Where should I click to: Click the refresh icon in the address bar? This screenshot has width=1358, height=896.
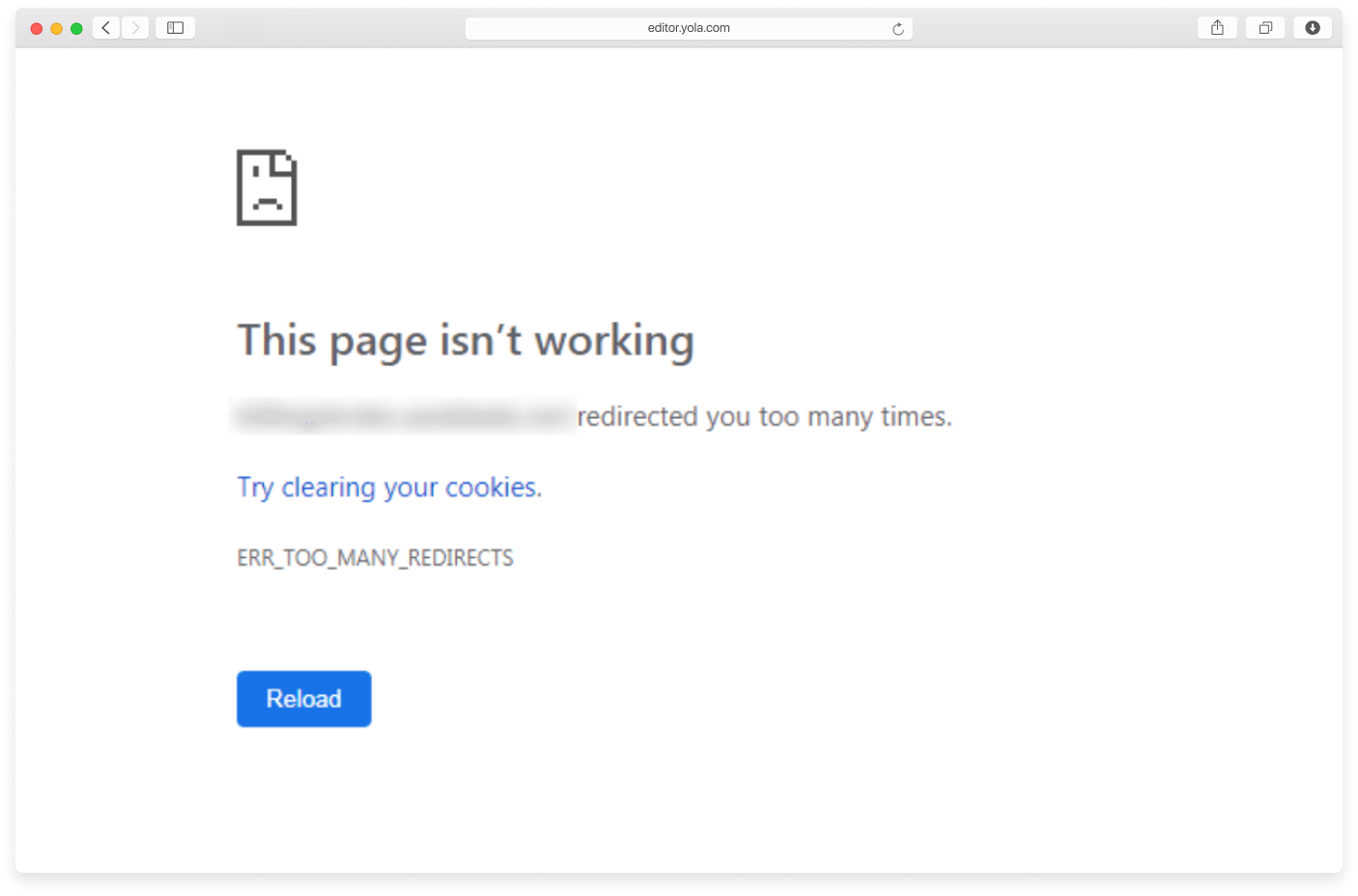point(898,28)
